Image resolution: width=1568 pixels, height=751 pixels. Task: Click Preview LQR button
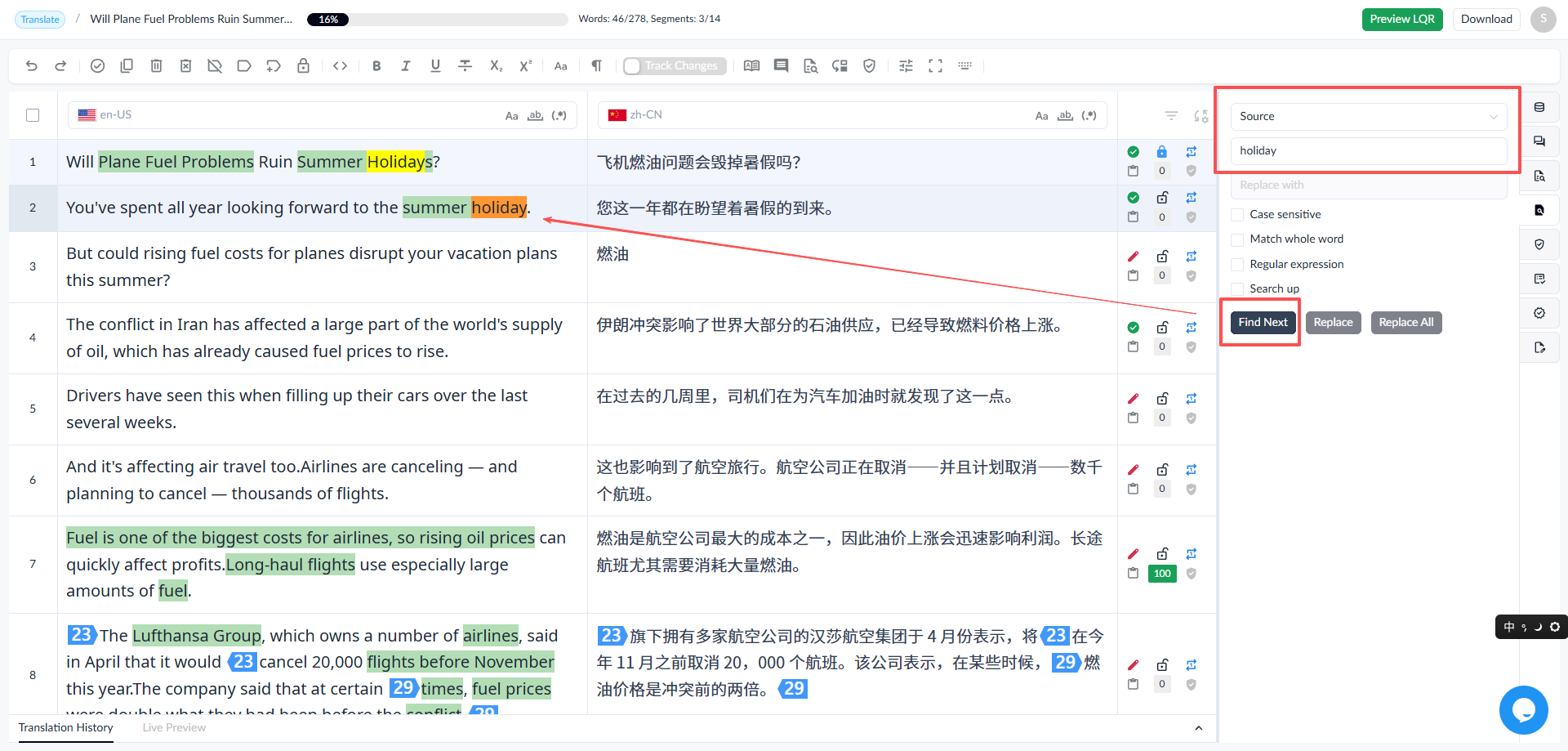tap(1402, 20)
